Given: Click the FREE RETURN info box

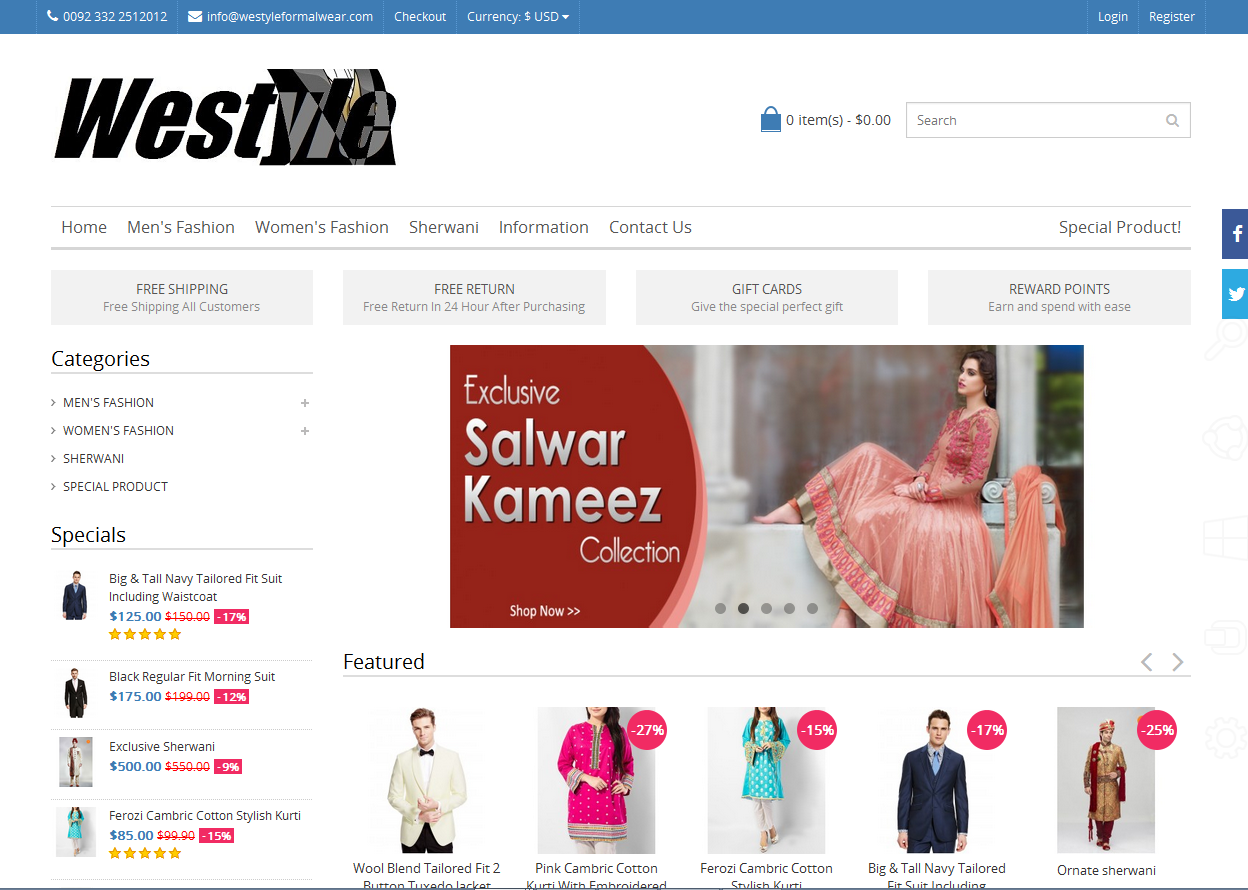Looking at the screenshot, I should (474, 297).
